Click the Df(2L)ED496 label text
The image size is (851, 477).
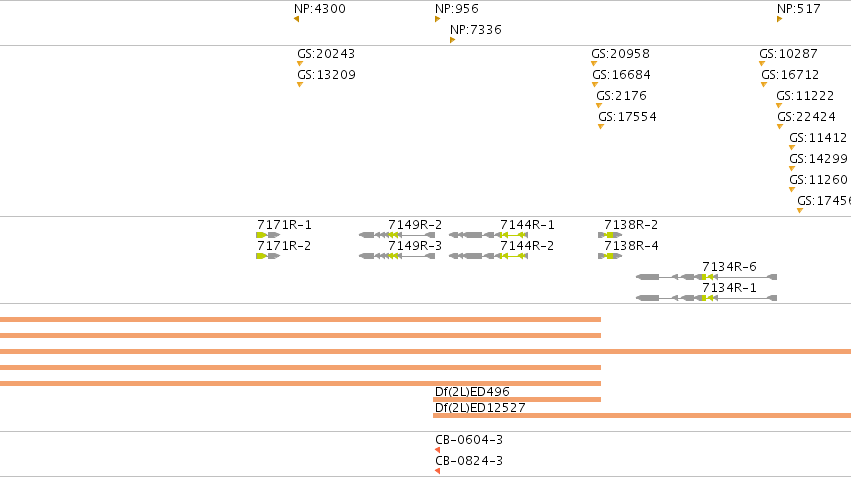[472, 392]
